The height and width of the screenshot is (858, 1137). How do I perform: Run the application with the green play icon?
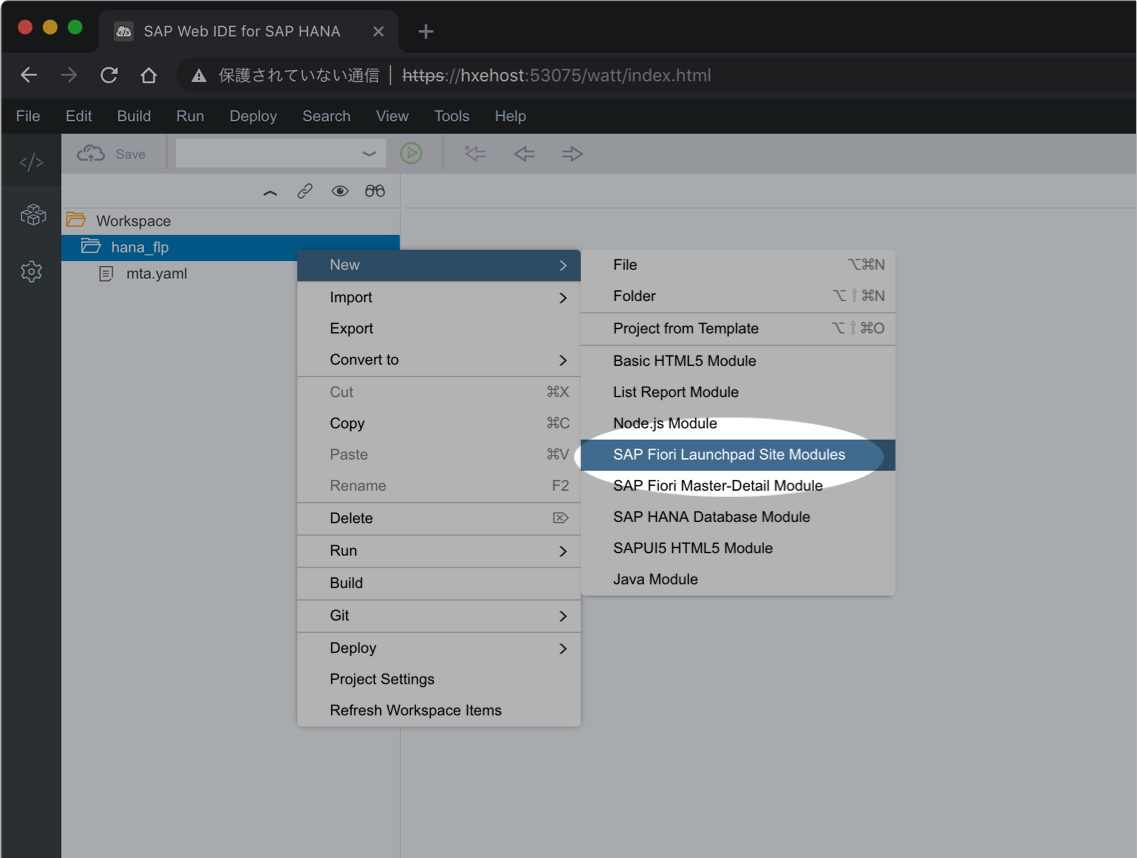(x=411, y=153)
